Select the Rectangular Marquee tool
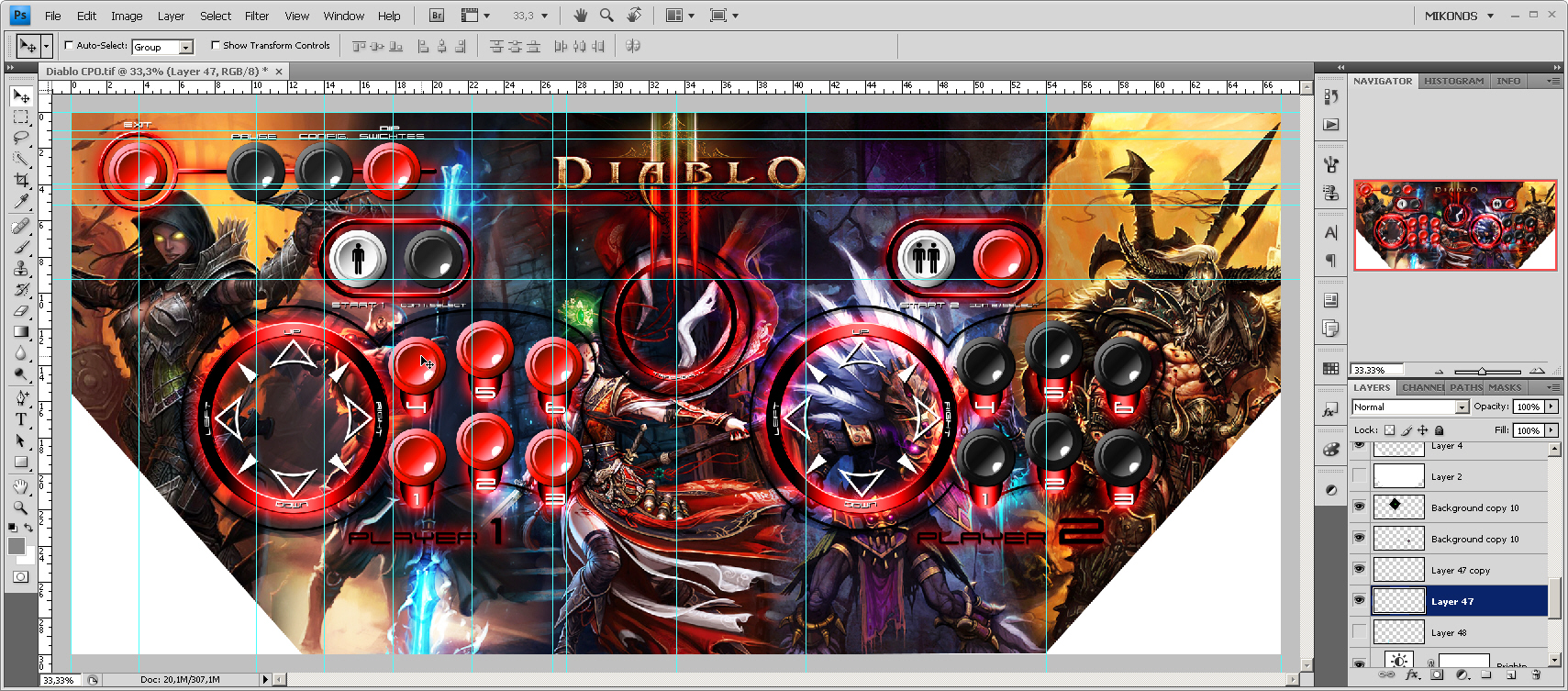 [20, 117]
